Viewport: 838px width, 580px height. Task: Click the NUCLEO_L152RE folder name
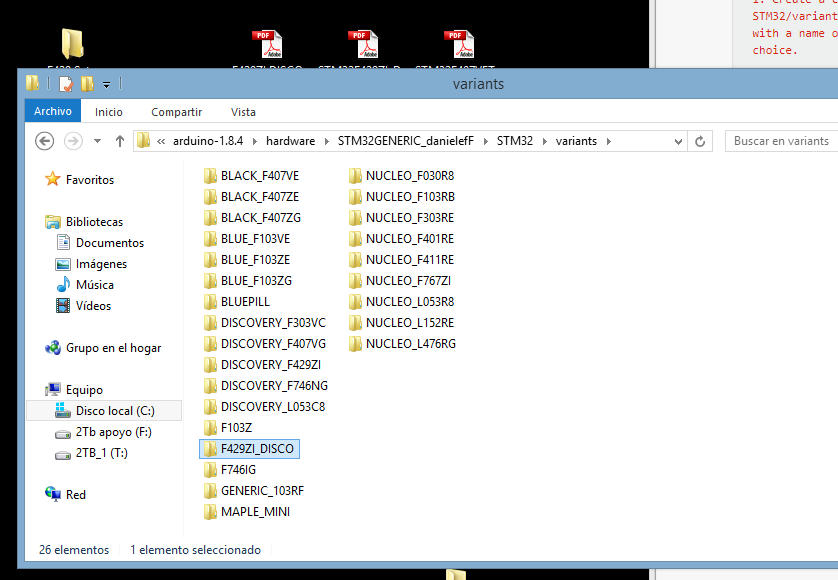(410, 323)
